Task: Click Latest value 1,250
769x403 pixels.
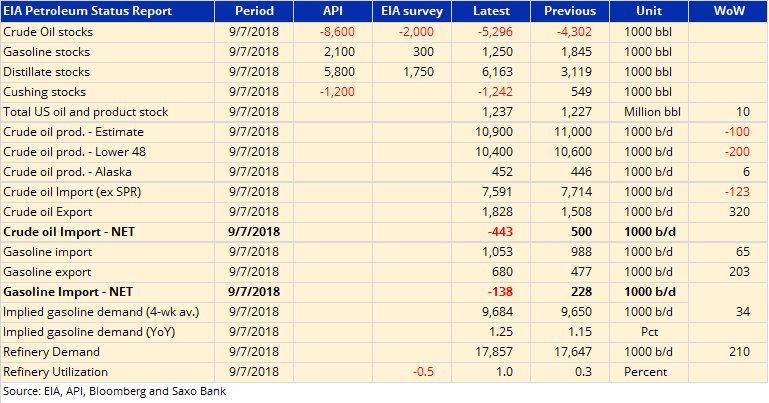Action: click(497, 52)
